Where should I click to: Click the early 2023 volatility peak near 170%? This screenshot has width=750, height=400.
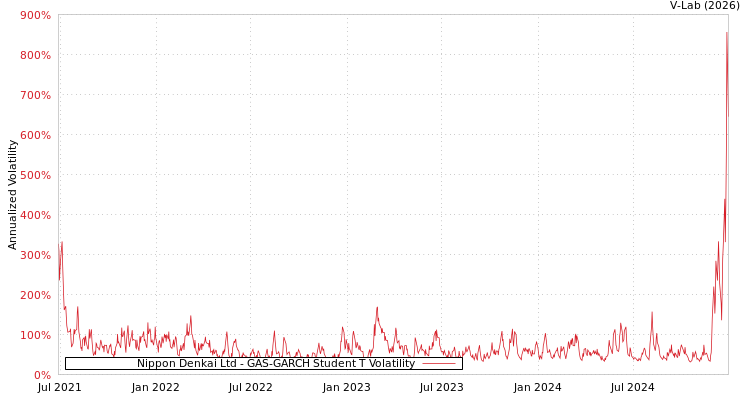pyautogui.click(x=377, y=308)
